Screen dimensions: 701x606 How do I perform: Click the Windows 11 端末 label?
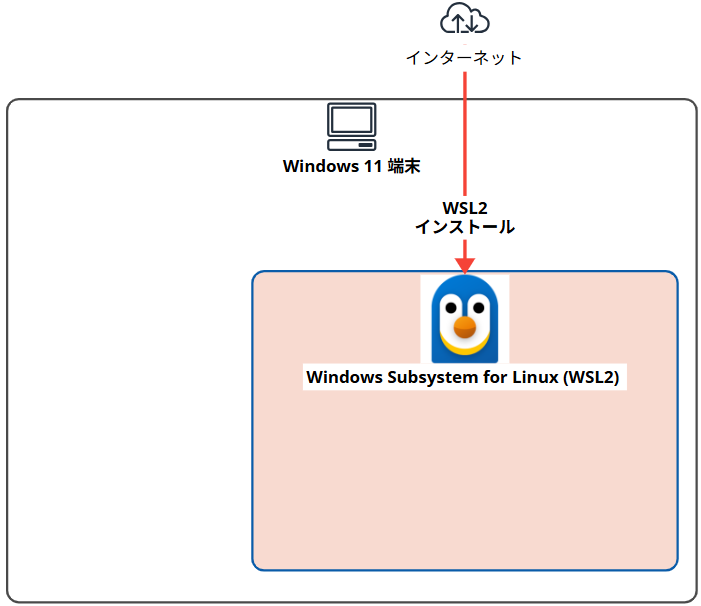[351, 166]
